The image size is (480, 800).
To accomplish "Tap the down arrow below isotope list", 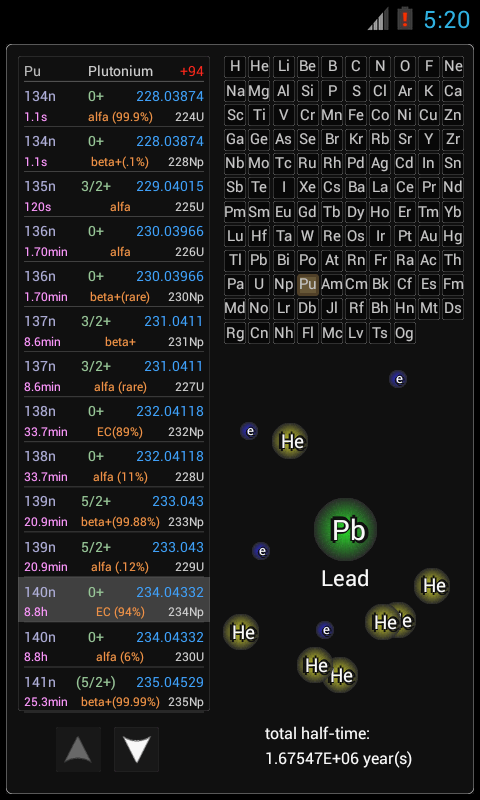I will (x=136, y=749).
